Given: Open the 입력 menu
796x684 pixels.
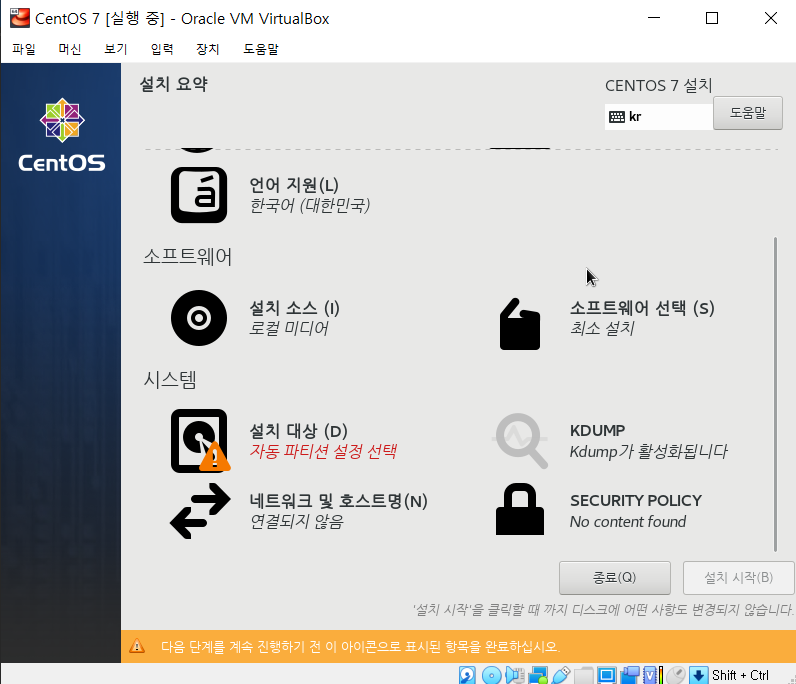Looking at the screenshot, I should tap(162, 49).
